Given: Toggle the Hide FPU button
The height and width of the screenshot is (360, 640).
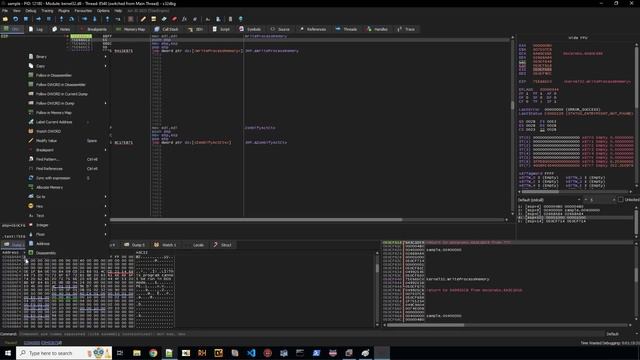Looking at the screenshot, I should [578, 38].
